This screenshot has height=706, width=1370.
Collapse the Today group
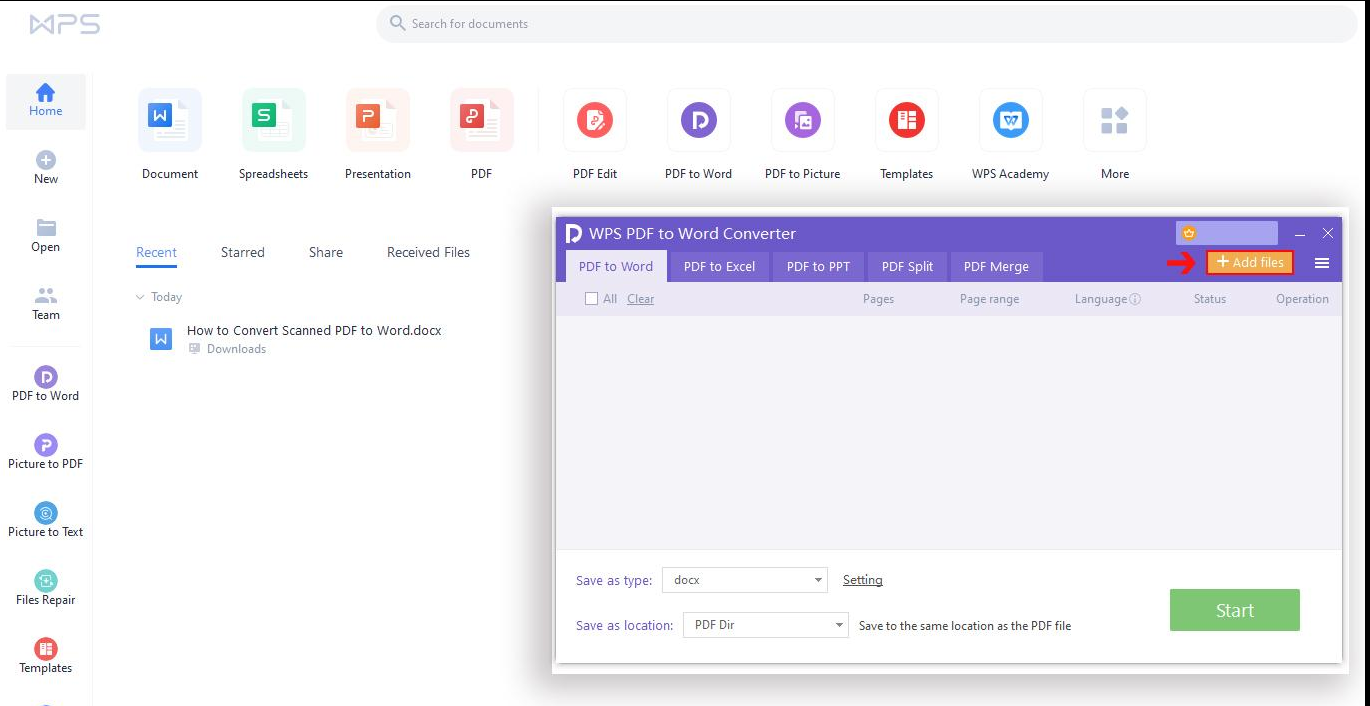(x=140, y=297)
